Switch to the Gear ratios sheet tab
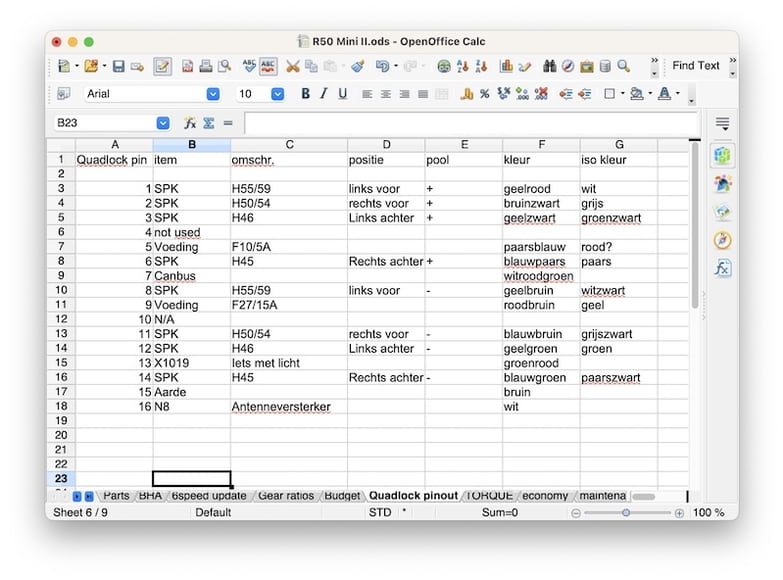This screenshot has width=783, height=580. [284, 496]
